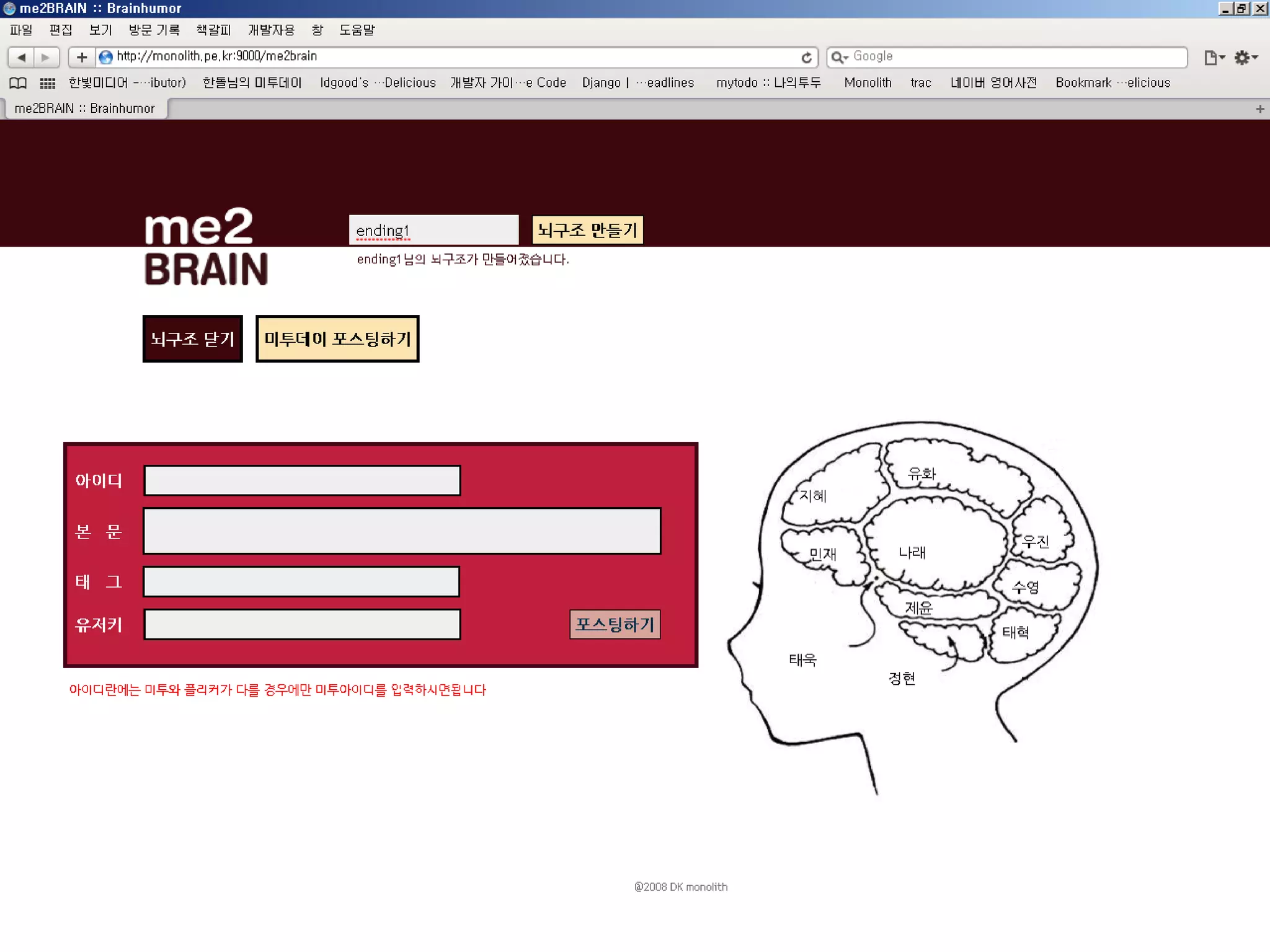Click the address bar URL field
This screenshot has width=1270, height=952.
pyautogui.click(x=456, y=56)
